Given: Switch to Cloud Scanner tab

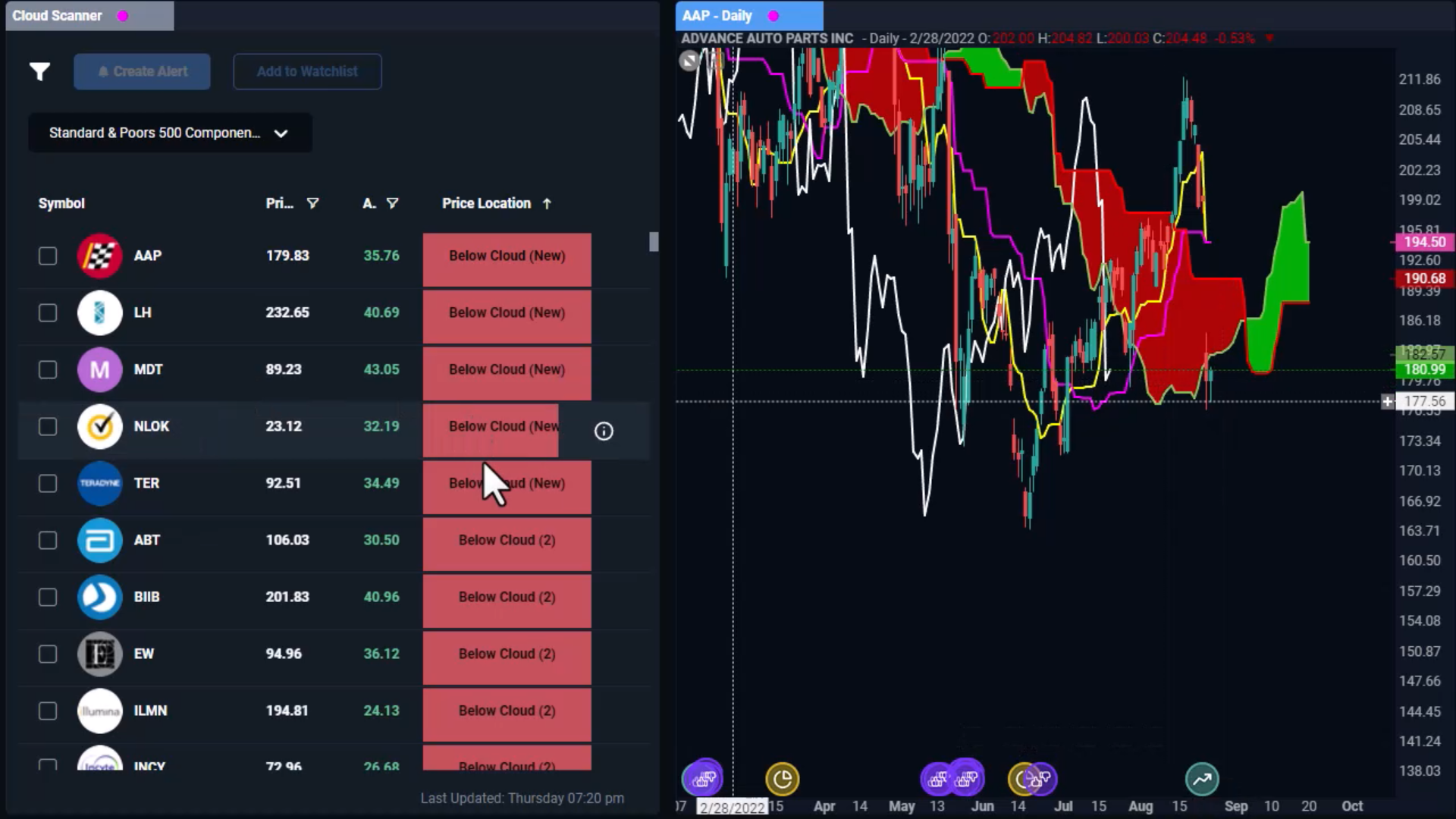Looking at the screenshot, I should click(x=89, y=16).
